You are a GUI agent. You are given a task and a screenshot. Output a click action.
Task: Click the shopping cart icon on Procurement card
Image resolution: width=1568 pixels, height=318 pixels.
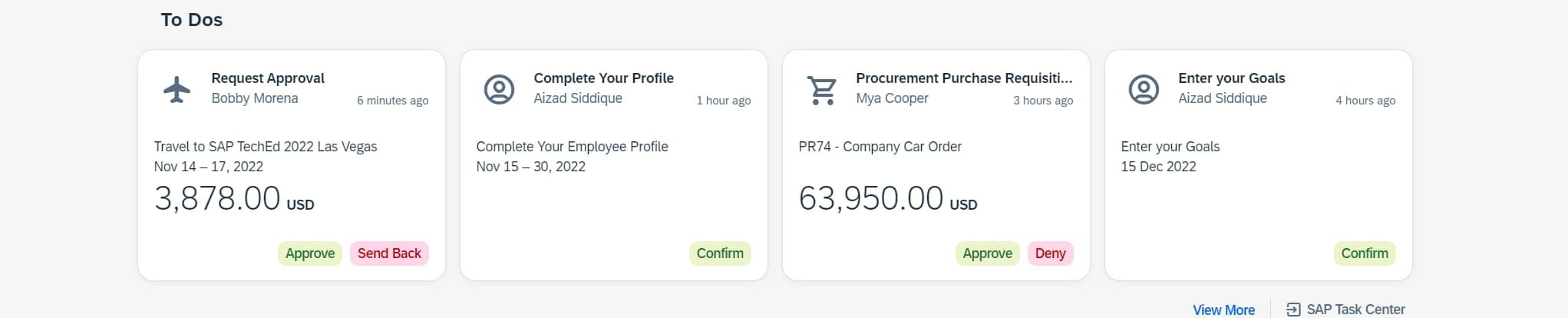[x=822, y=90]
